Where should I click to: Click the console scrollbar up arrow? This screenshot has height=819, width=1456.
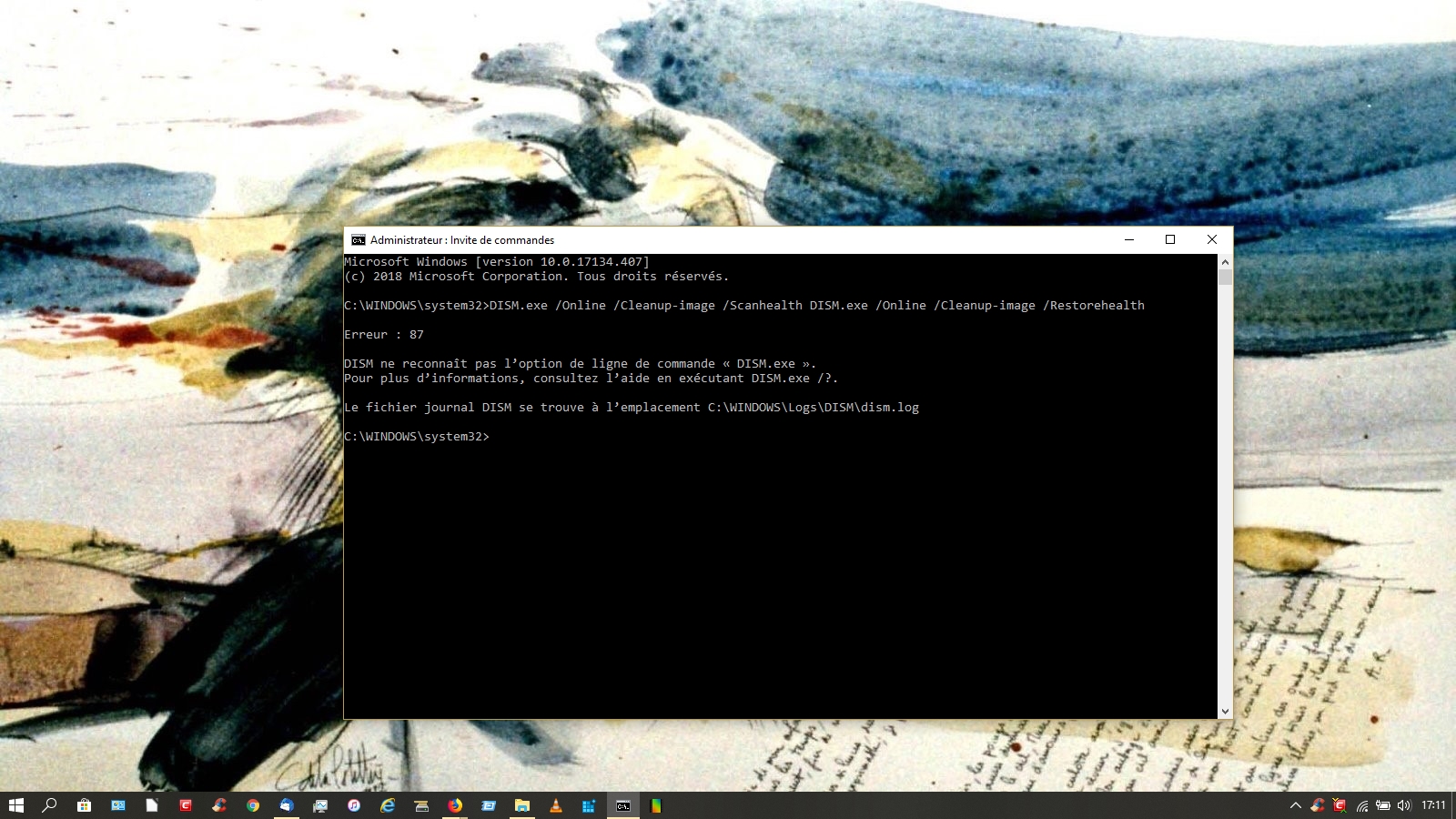1225,262
